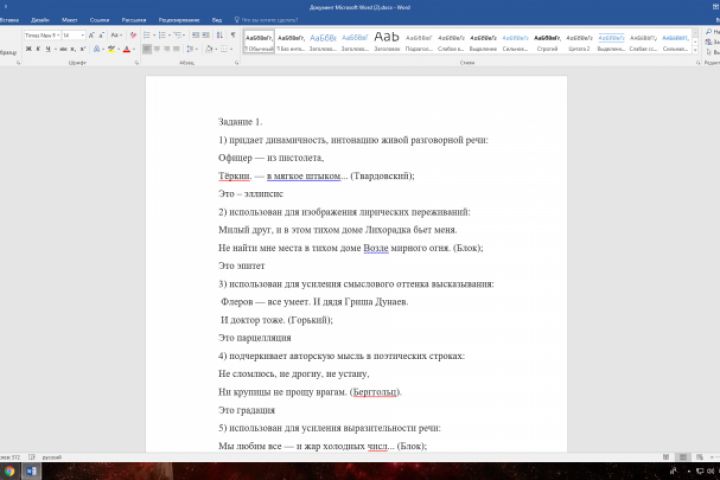Toggle underline formatting button
The image size is (720, 480).
47,49
